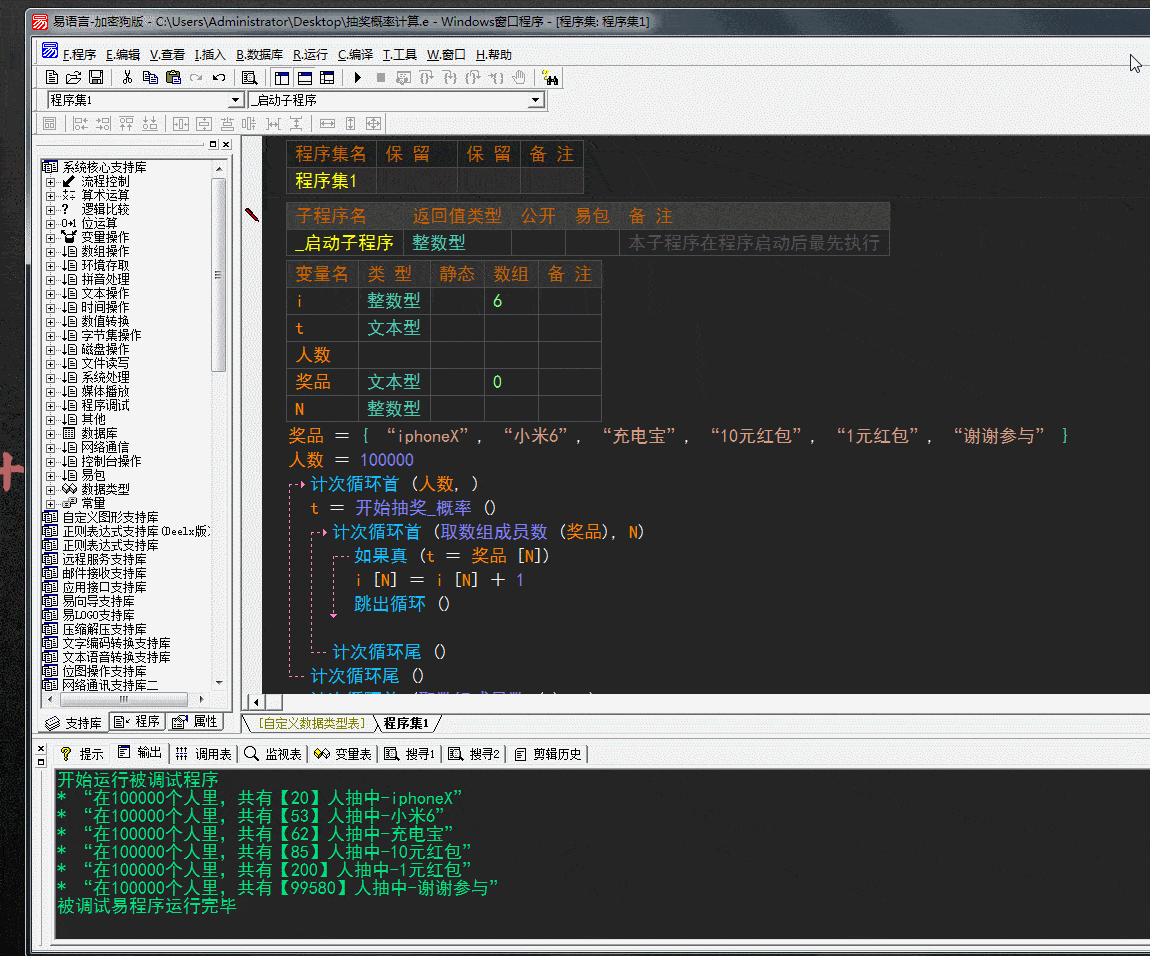Image resolution: width=1150 pixels, height=956 pixels.
Task: Expand the 网络通信 tree node
Action: point(50,448)
